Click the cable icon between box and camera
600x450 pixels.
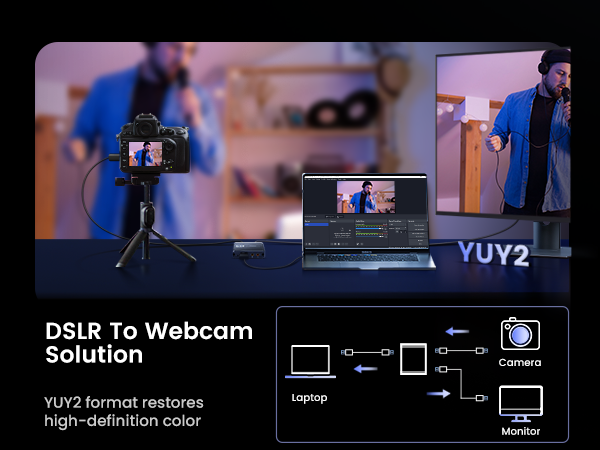461,351
